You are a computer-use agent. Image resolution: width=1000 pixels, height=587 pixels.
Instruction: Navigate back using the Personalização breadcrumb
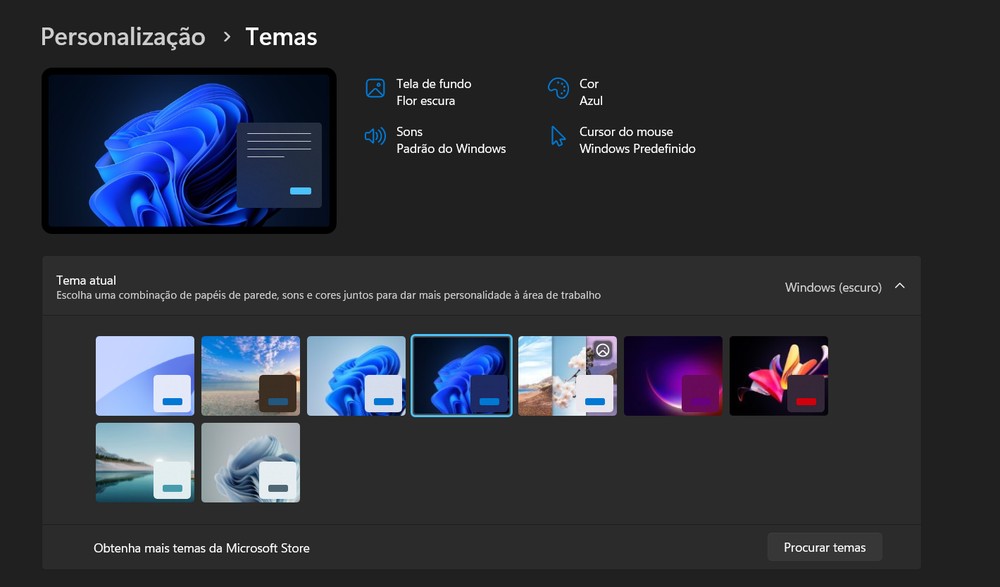[x=122, y=36]
